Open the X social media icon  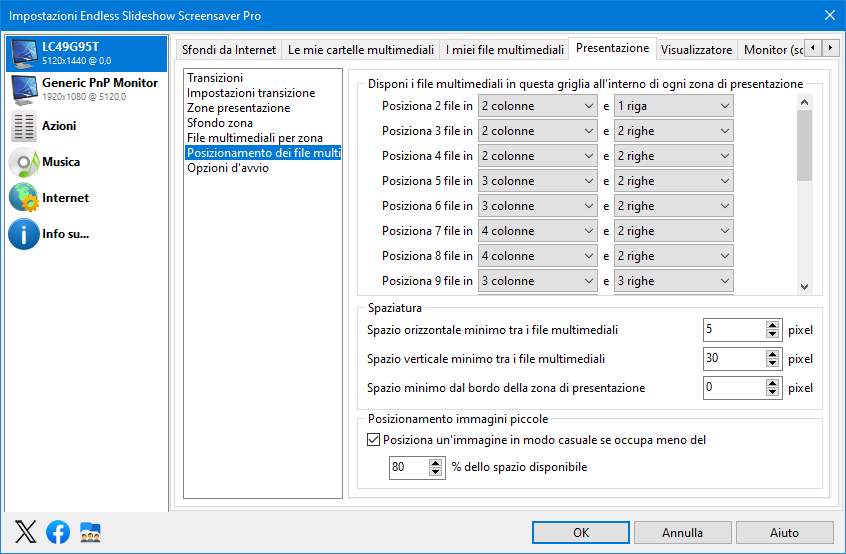(x=25, y=532)
